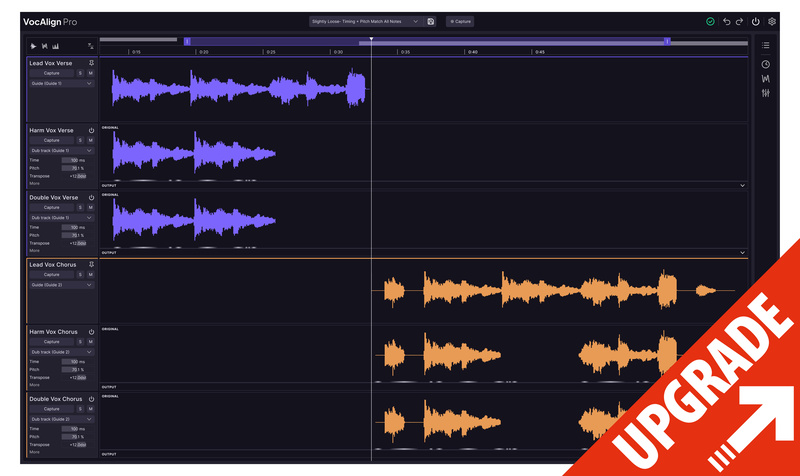800x476 pixels.
Task: Show More settings for Harm Vox Verse
Action: click(x=34, y=184)
